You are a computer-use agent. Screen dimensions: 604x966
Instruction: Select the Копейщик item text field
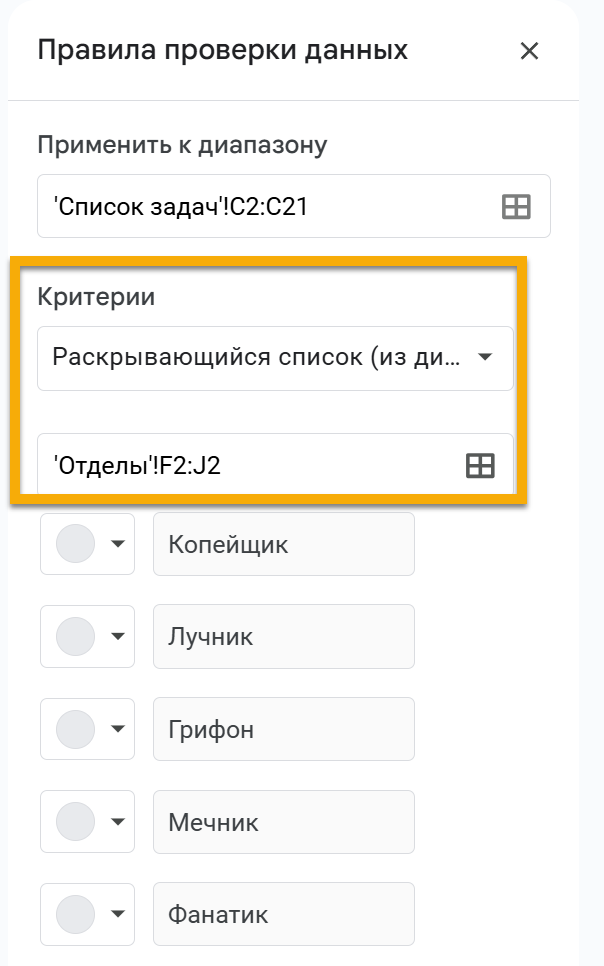[284, 544]
